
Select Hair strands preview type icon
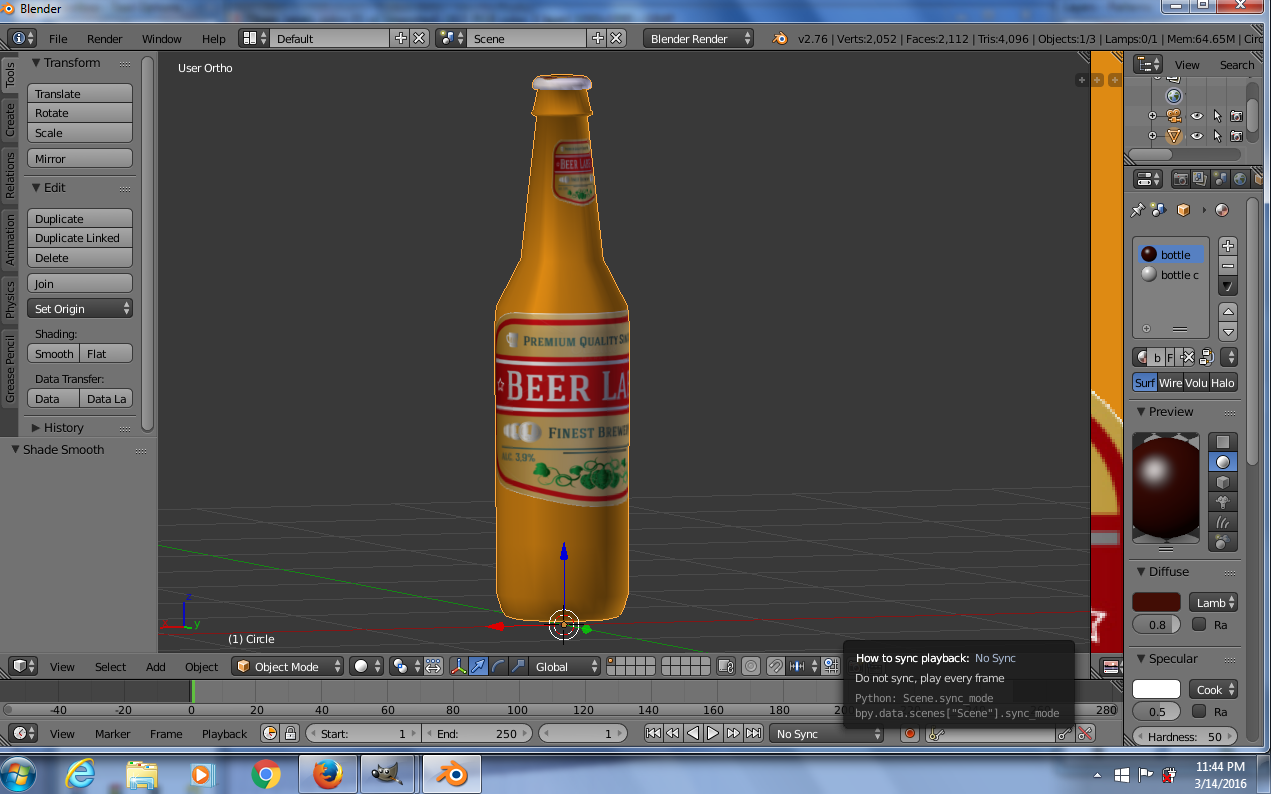pyautogui.click(x=1224, y=522)
